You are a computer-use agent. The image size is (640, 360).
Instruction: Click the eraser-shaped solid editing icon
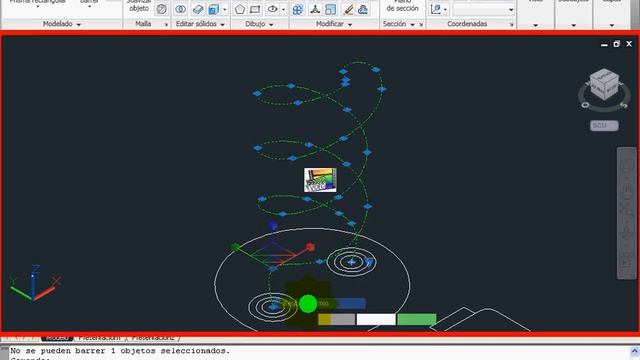198,9
